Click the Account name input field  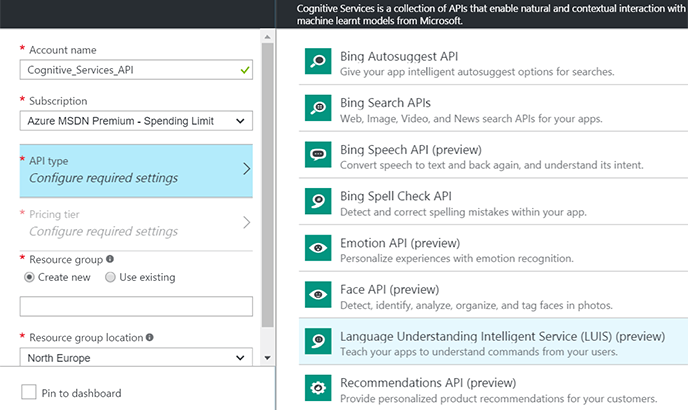tap(136, 70)
